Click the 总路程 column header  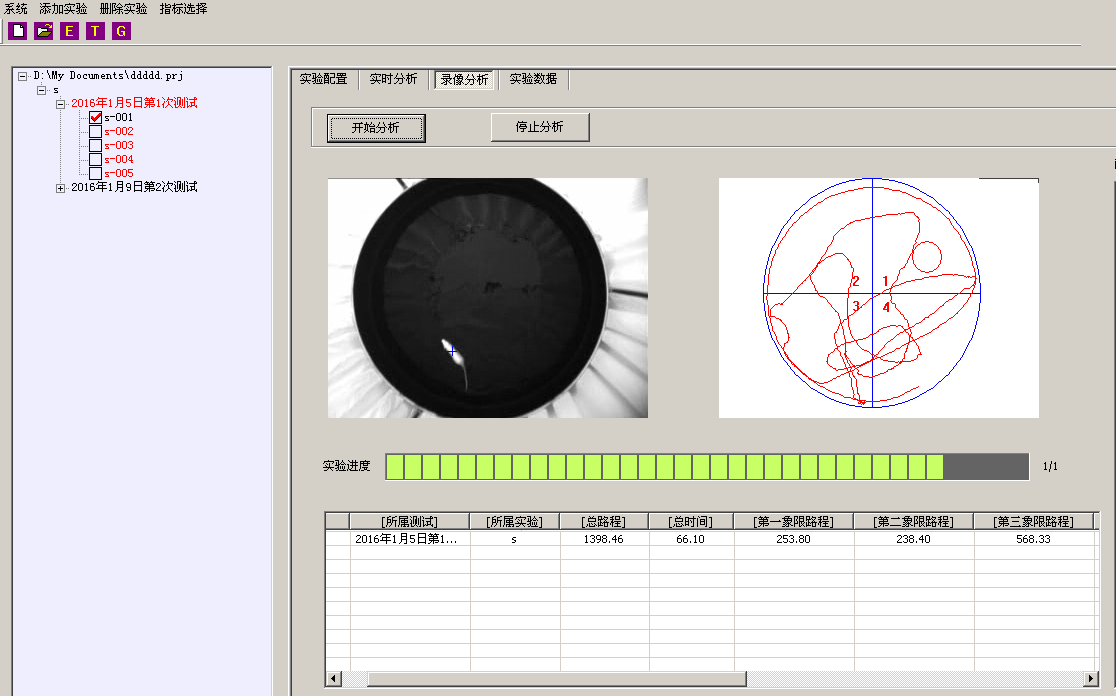[x=604, y=521]
